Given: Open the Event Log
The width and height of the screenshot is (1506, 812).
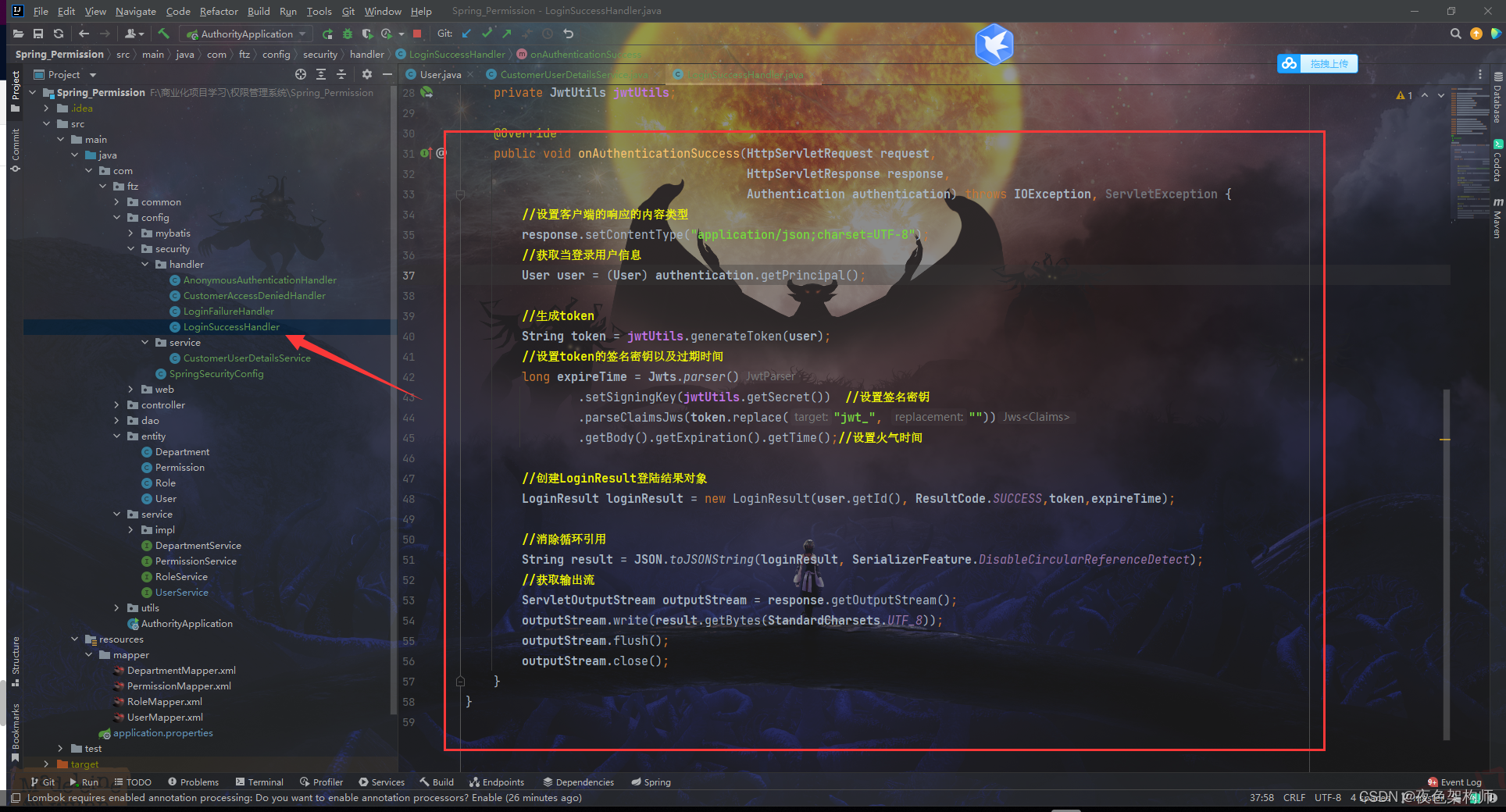Looking at the screenshot, I should (x=1454, y=782).
